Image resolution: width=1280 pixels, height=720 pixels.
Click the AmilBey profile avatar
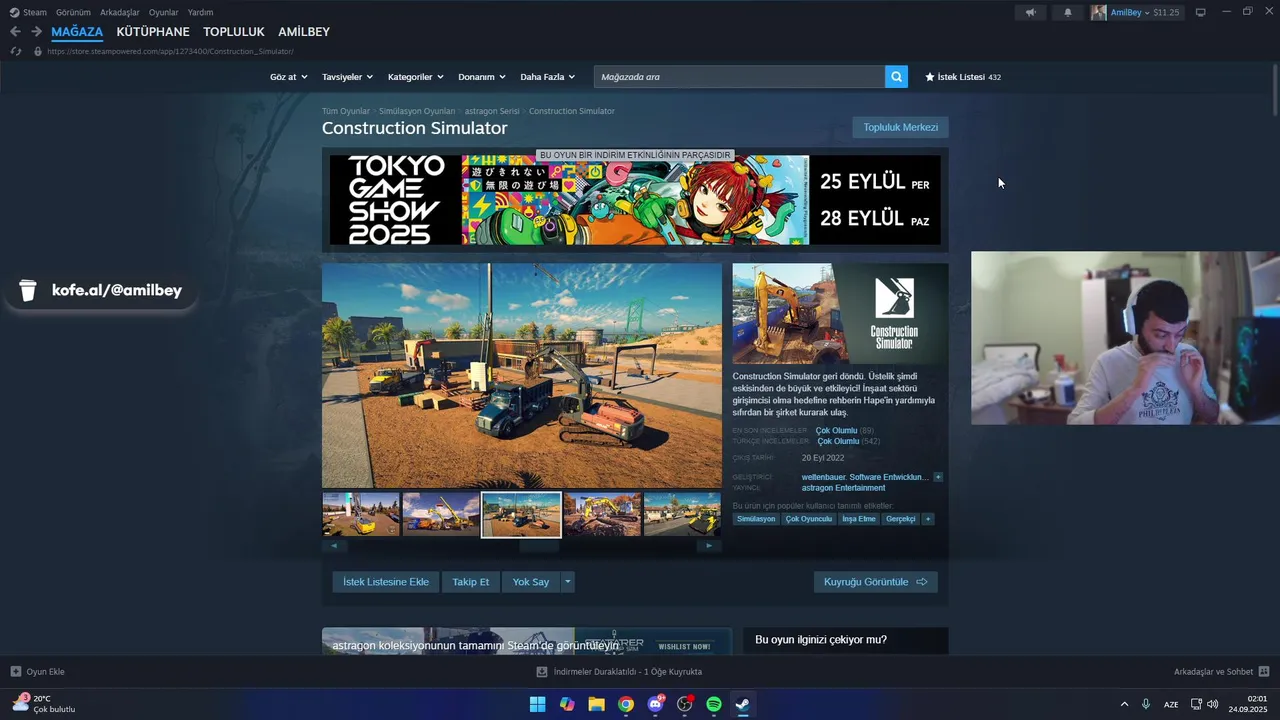tap(1099, 12)
